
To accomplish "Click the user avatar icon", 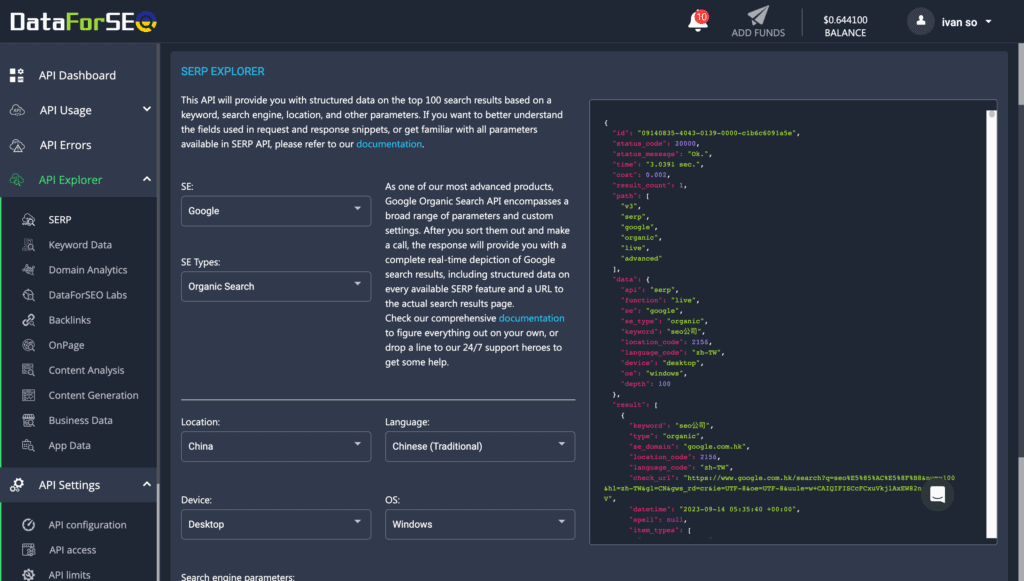I will pos(921,22).
